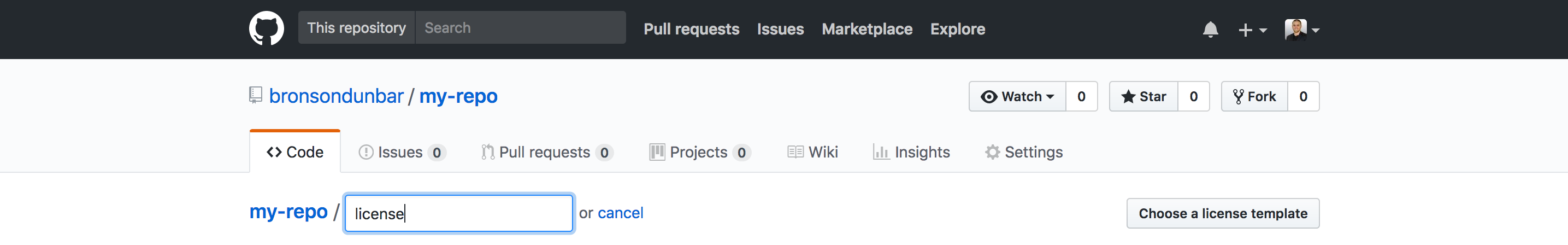Click the cancel link
Image resolution: width=1568 pixels, height=245 pixels.
620,213
